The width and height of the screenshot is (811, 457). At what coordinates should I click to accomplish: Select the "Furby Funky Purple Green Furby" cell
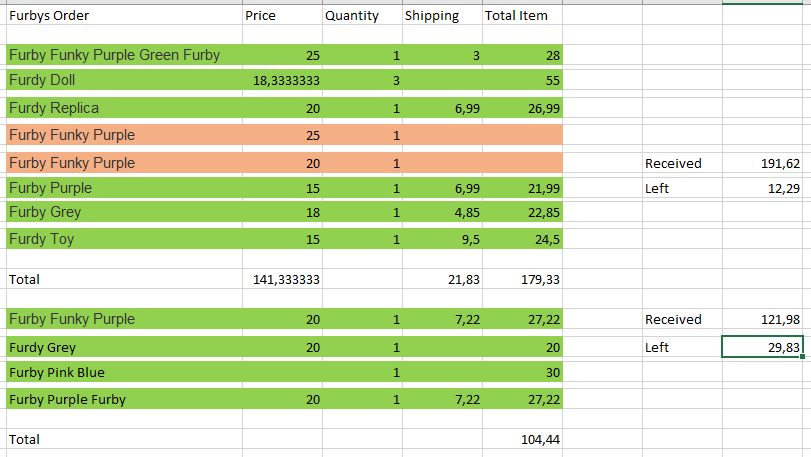114,55
